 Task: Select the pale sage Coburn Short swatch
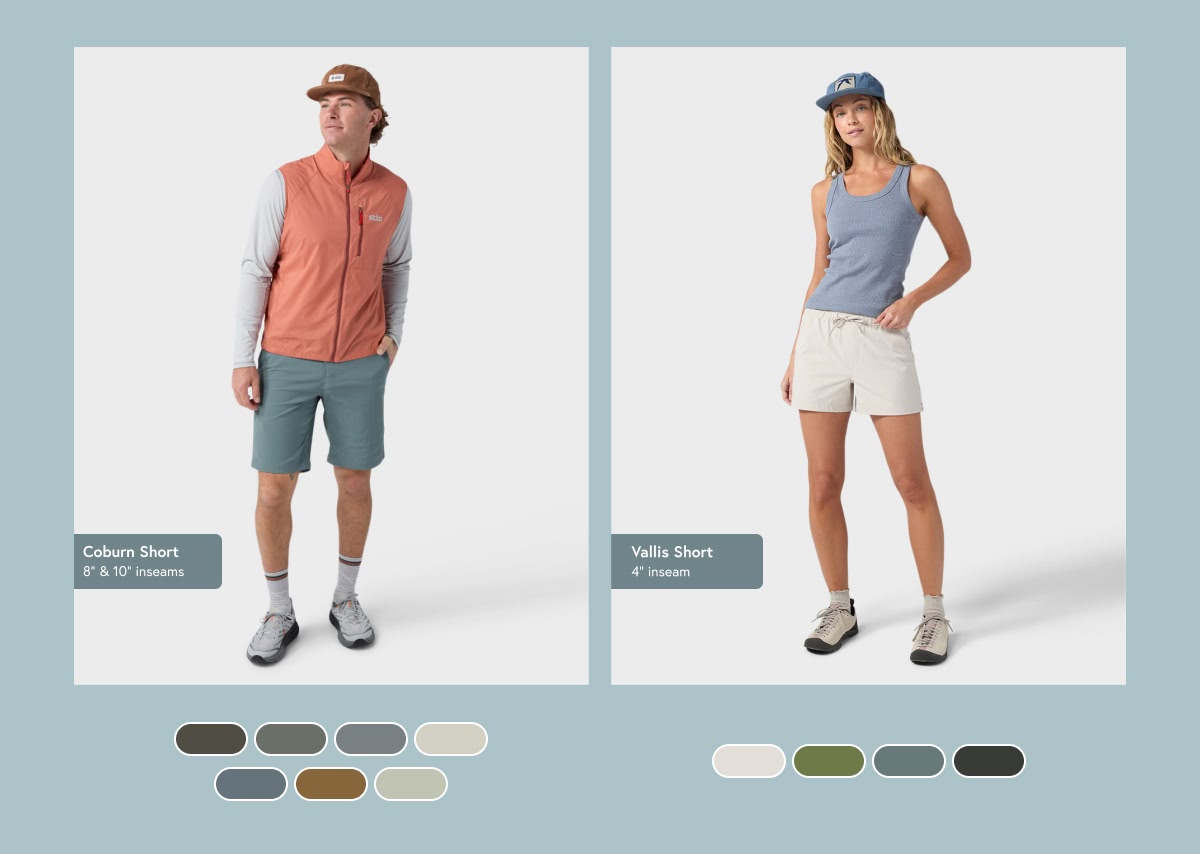(411, 784)
